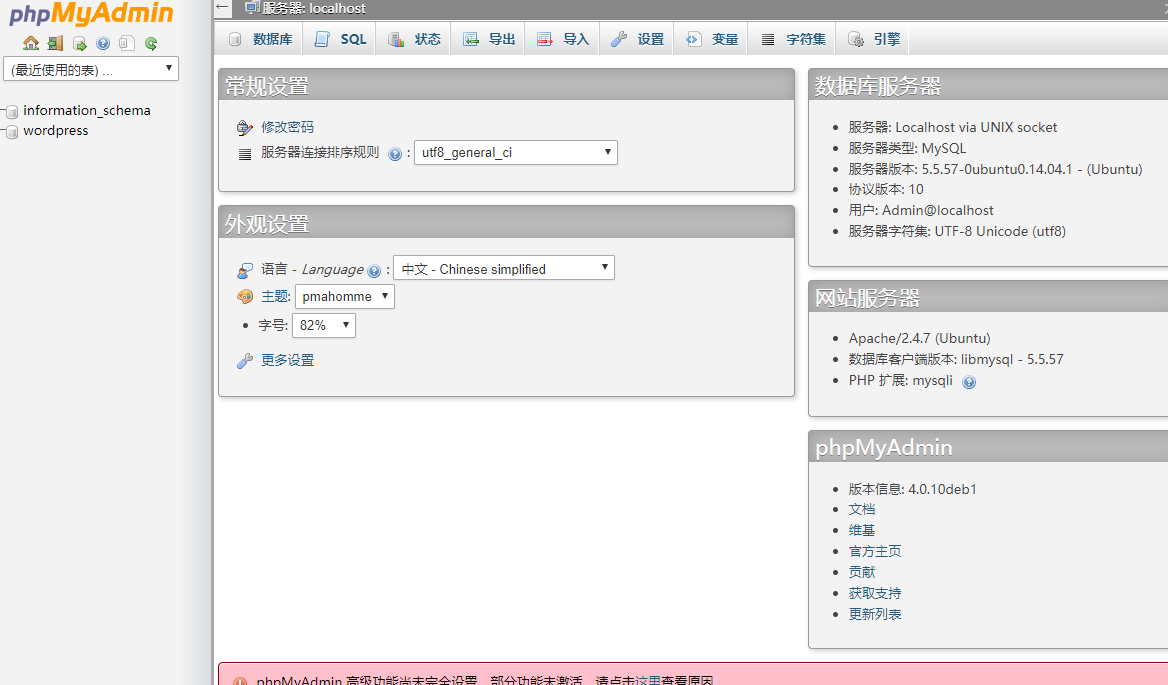Click the help icon next to 服务器连接排序规则

pos(395,154)
